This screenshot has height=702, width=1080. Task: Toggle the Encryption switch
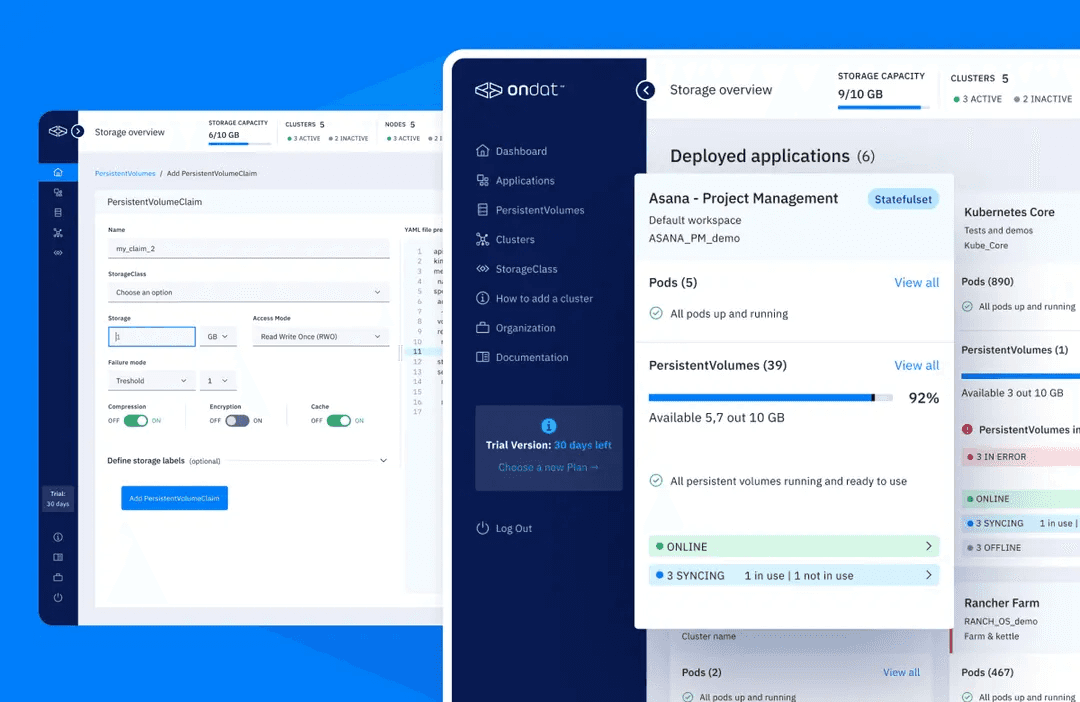point(237,420)
